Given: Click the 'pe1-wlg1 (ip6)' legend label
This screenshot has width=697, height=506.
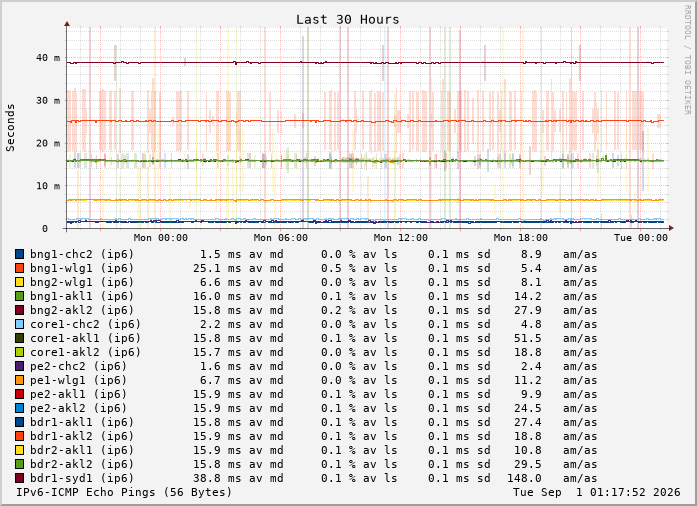Looking at the screenshot, I should click(x=78, y=380).
